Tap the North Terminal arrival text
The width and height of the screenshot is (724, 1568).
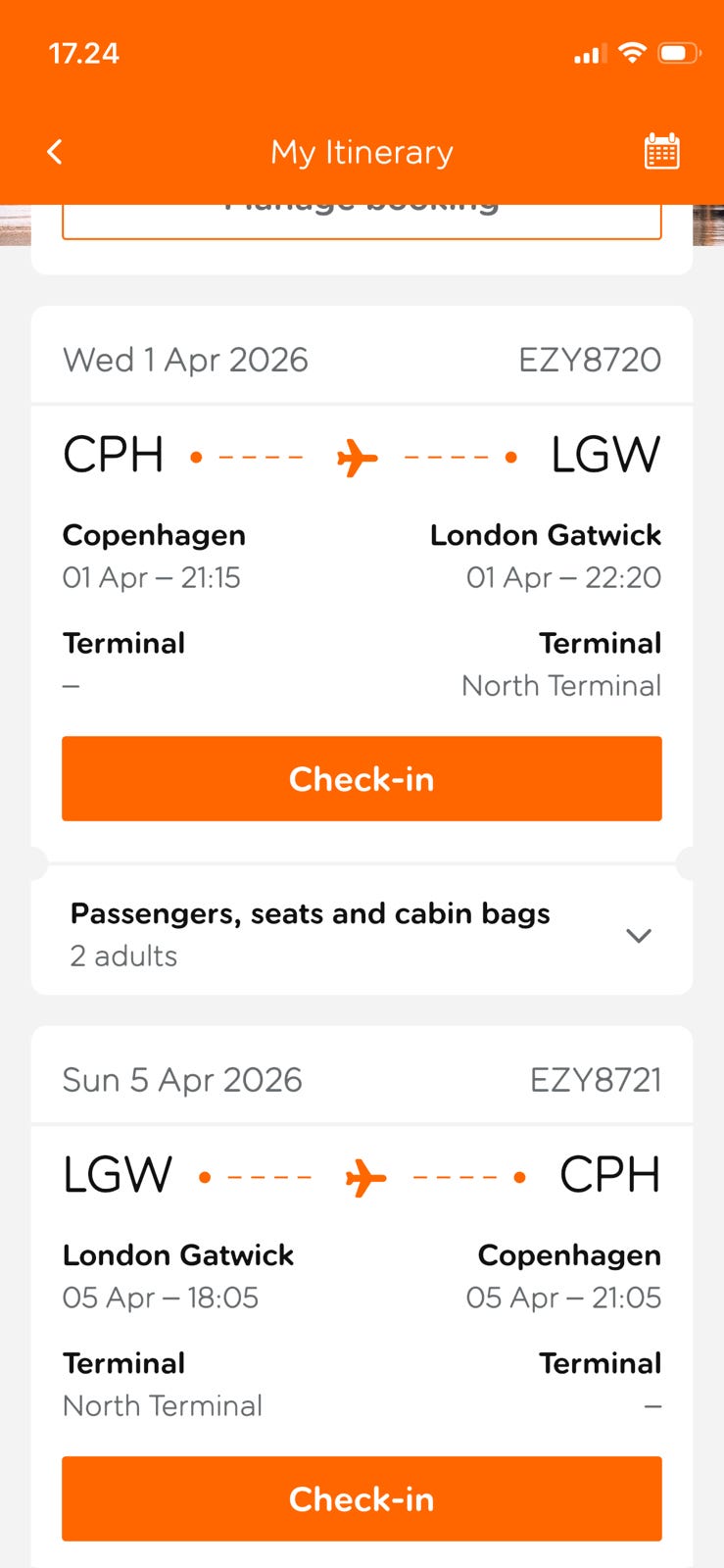[561, 685]
